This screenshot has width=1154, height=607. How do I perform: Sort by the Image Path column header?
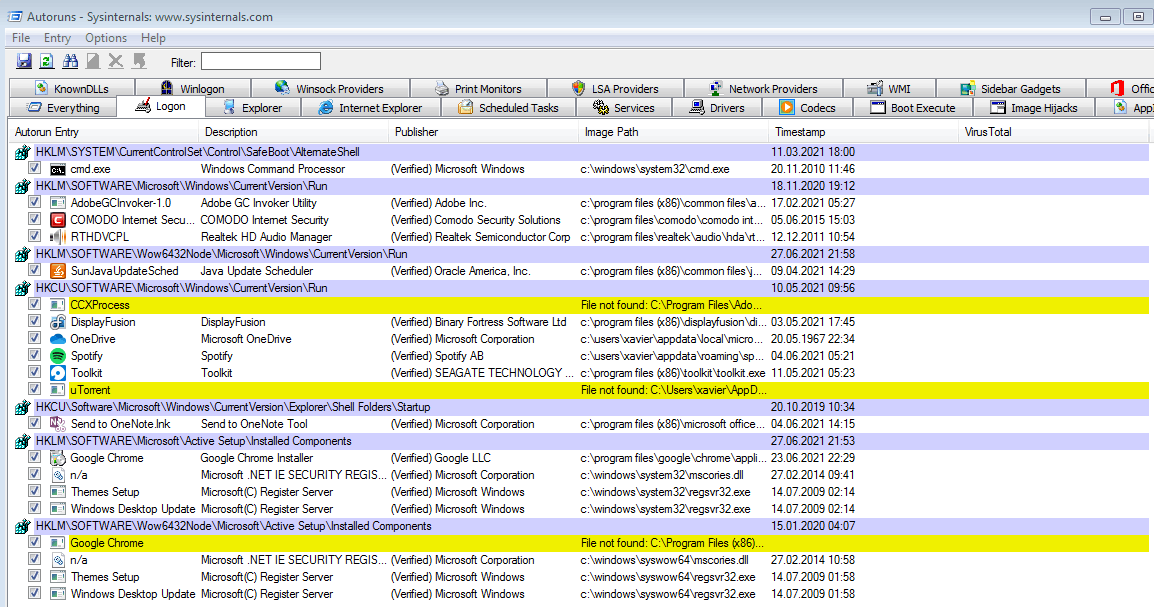tap(673, 132)
